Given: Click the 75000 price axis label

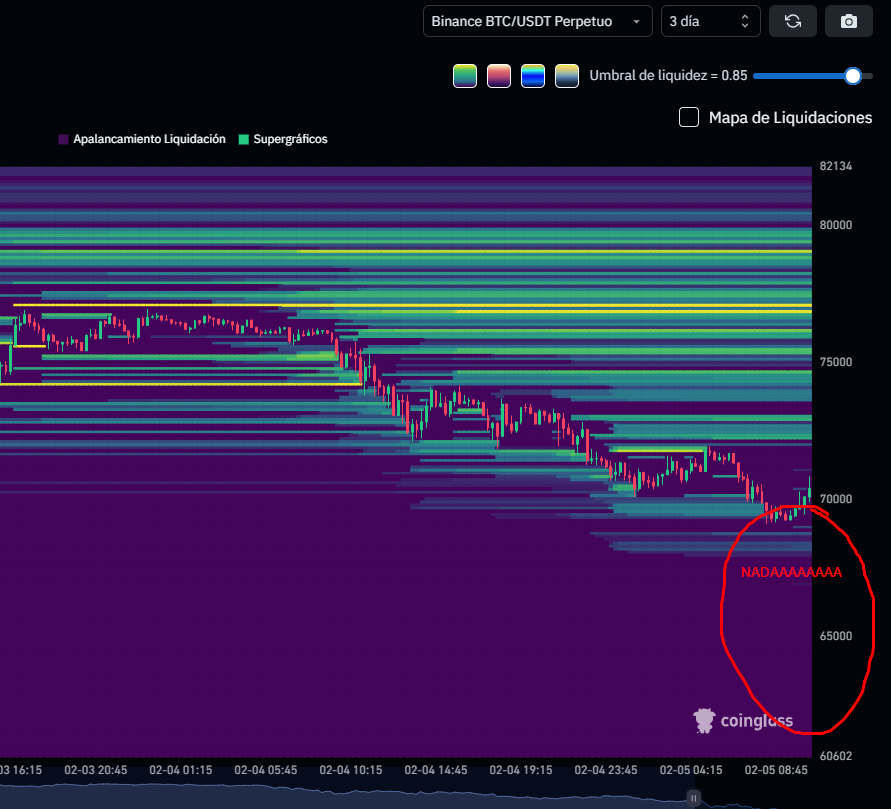Looking at the screenshot, I should click(x=835, y=362).
